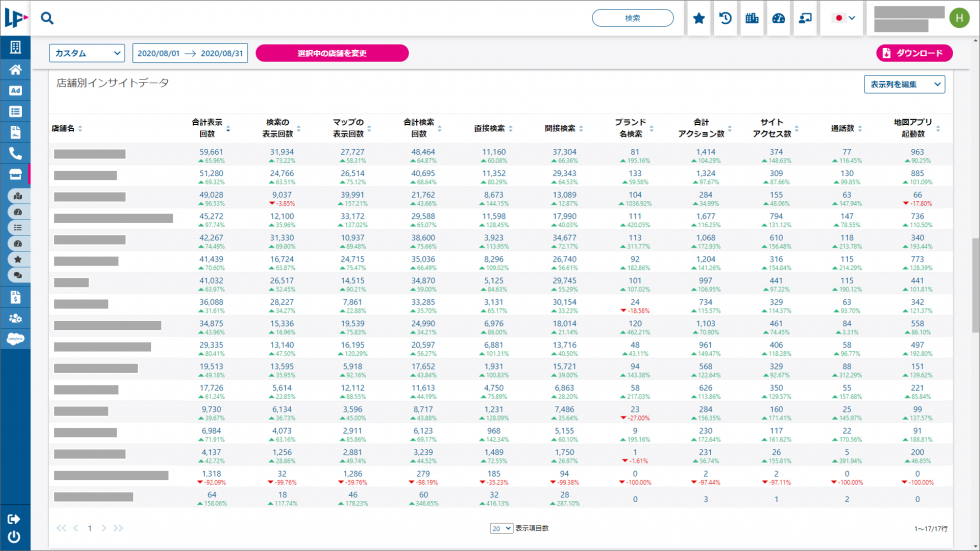Viewport: 980px width, 551px height.
Task: Open the Ad icon in the sidebar
Action: 15,91
